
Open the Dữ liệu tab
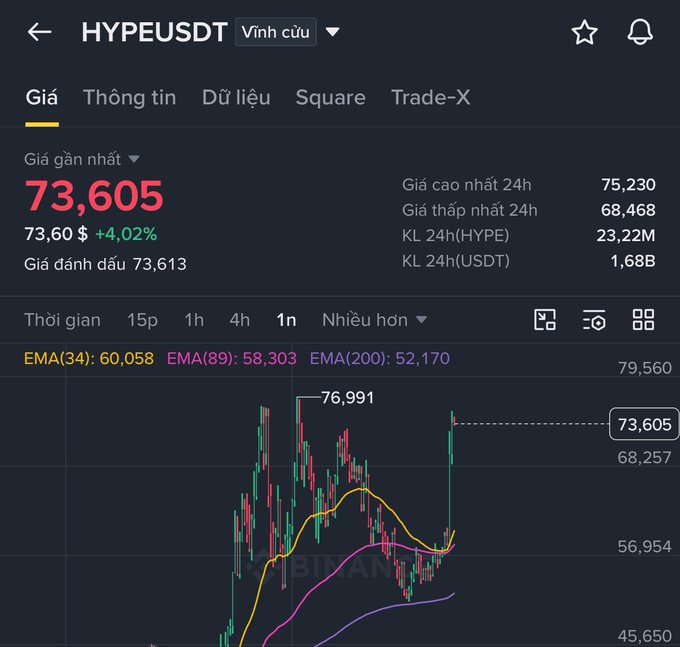236,97
